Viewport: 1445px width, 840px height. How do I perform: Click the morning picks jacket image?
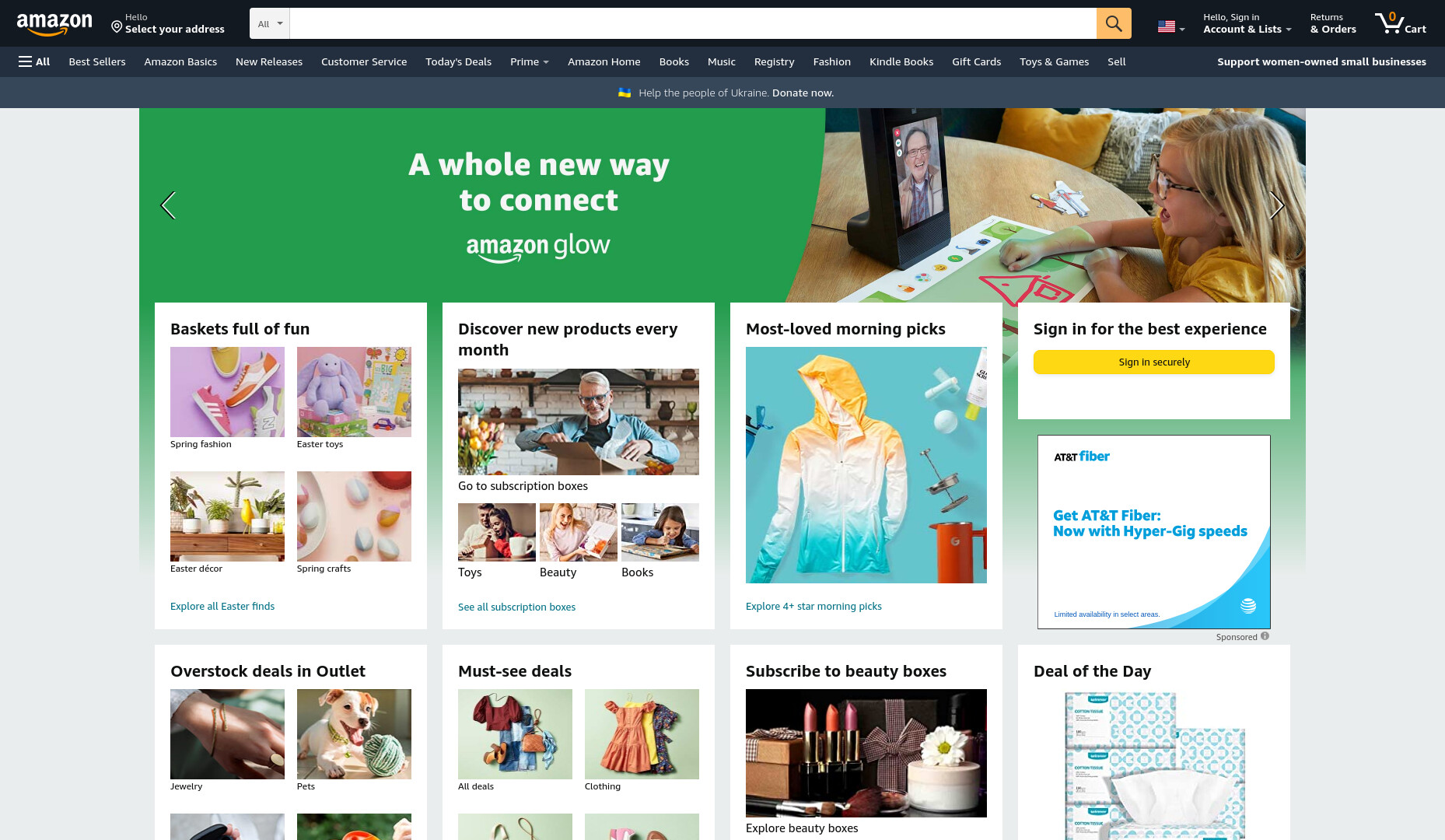(x=866, y=465)
